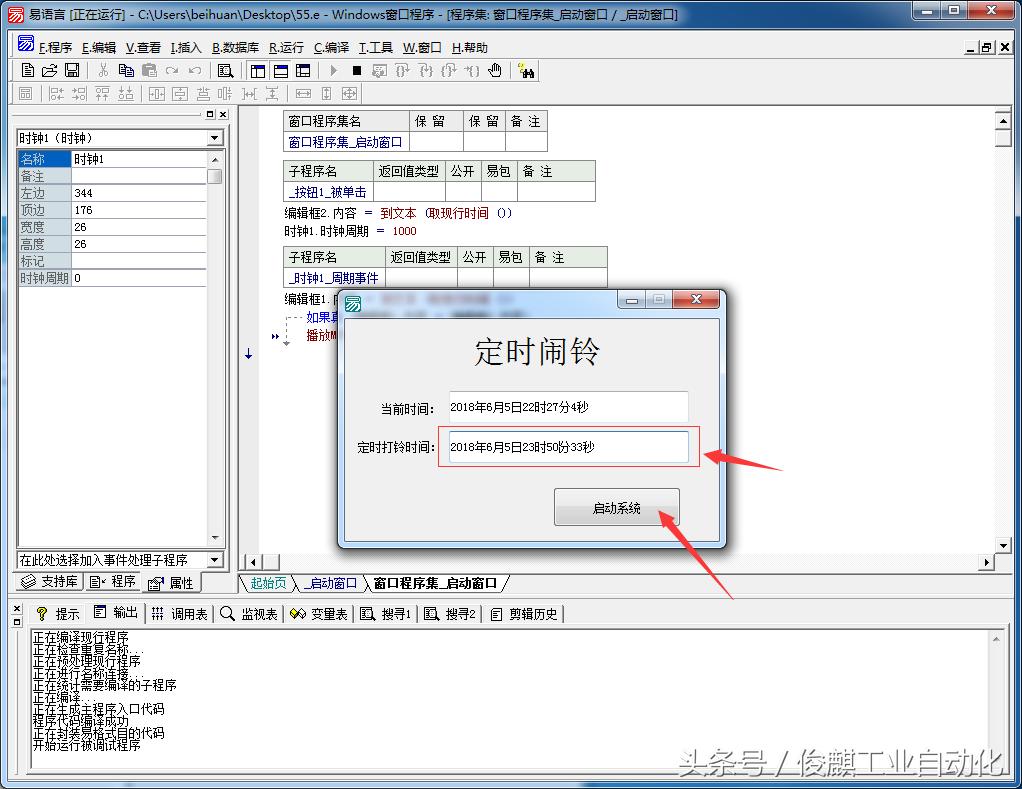Toggle the left workspace panel layout button
Viewport: 1022px width, 789px height.
(x=257, y=70)
